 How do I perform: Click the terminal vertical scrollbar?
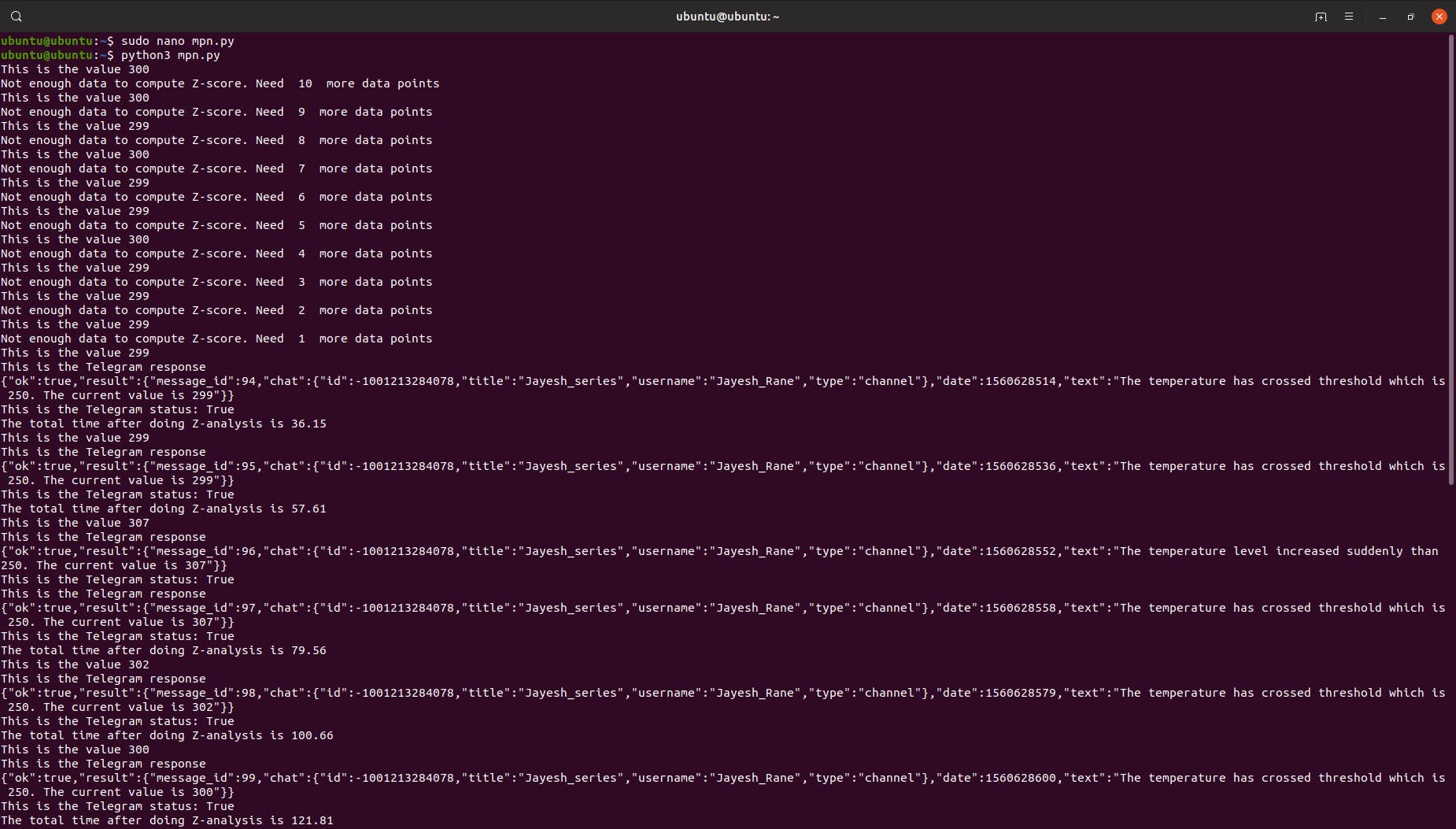1450,260
